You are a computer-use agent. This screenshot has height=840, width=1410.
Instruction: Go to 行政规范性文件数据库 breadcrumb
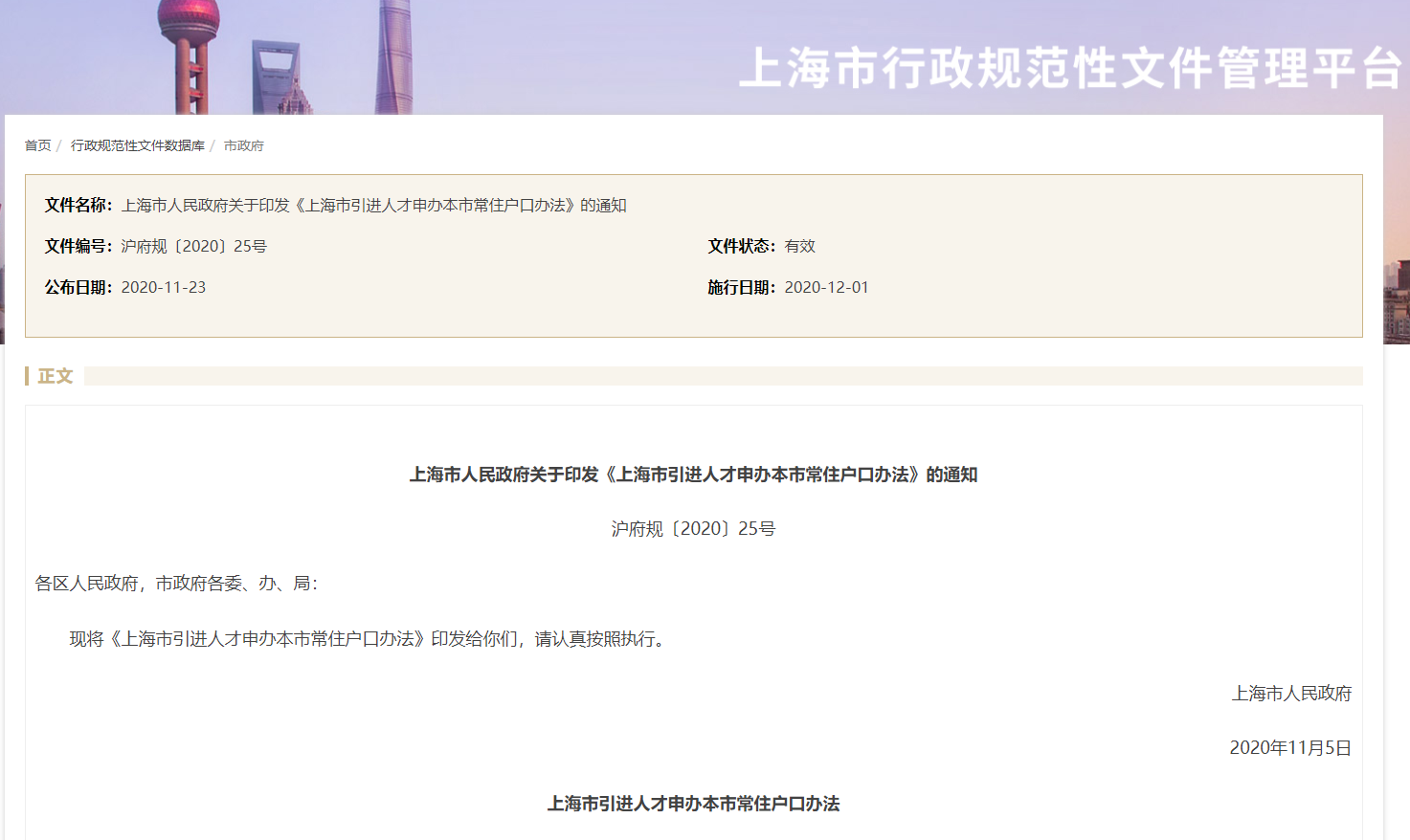coord(138,145)
